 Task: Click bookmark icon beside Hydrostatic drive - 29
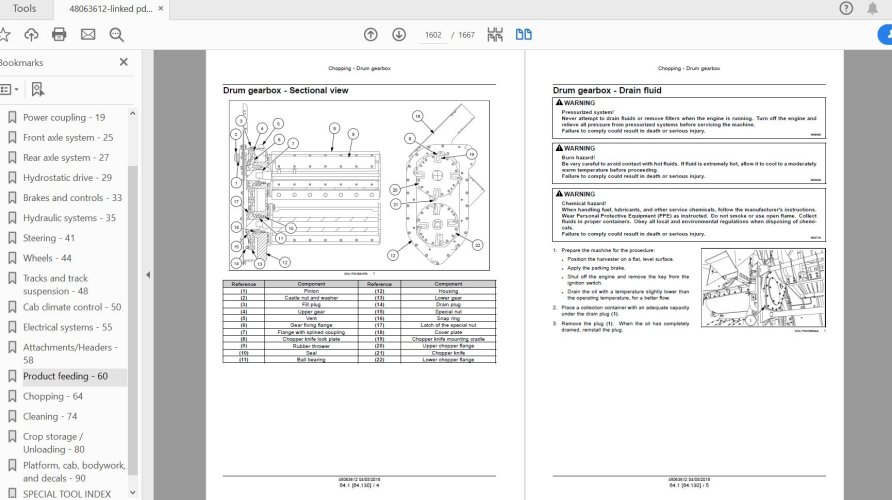point(12,177)
